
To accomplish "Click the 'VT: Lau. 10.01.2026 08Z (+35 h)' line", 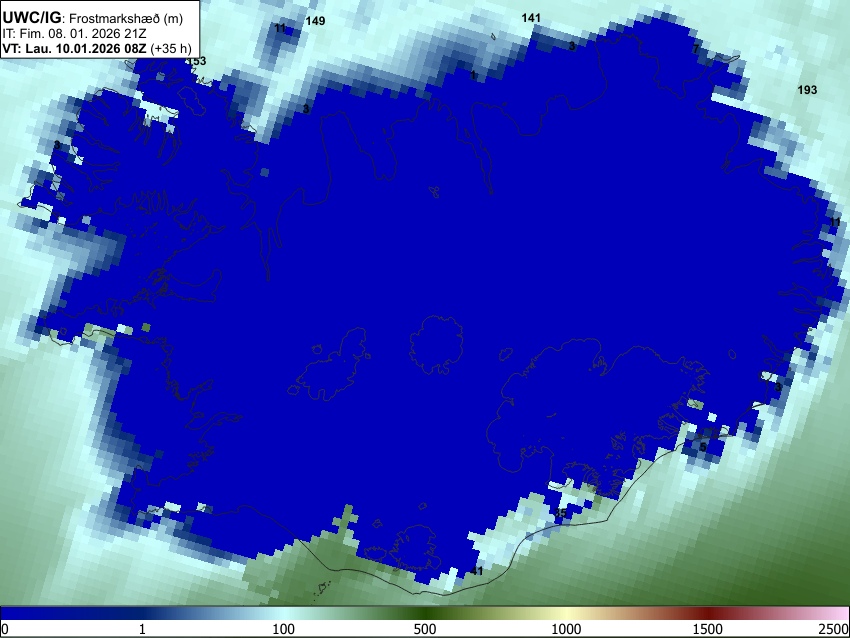I will 97,48.
